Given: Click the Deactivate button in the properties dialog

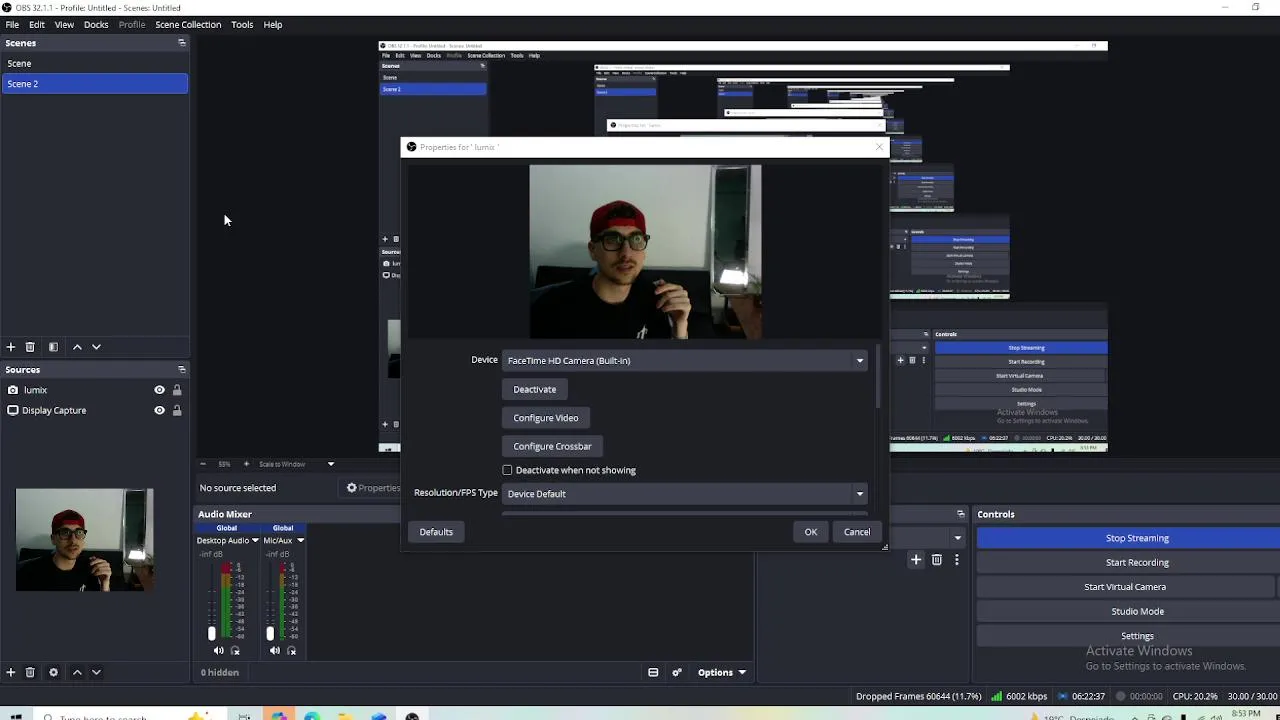Looking at the screenshot, I should [x=535, y=390].
